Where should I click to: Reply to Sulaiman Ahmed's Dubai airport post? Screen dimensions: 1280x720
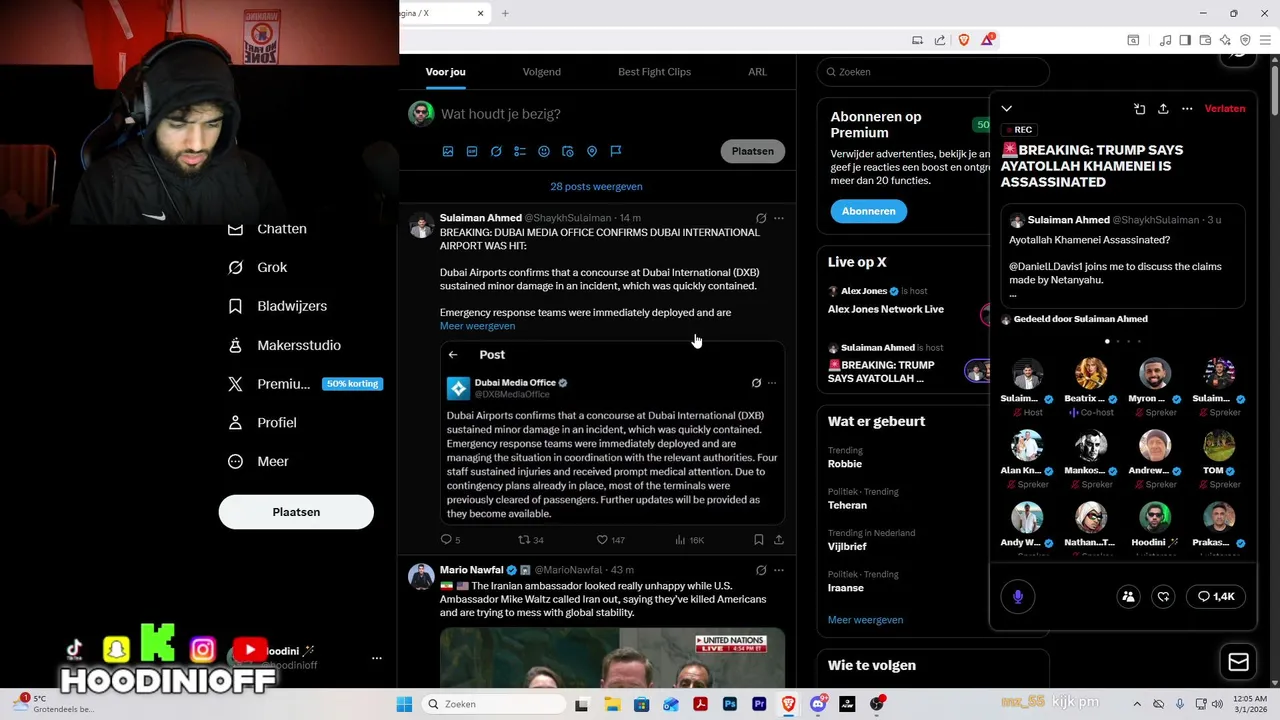pyautogui.click(x=450, y=540)
